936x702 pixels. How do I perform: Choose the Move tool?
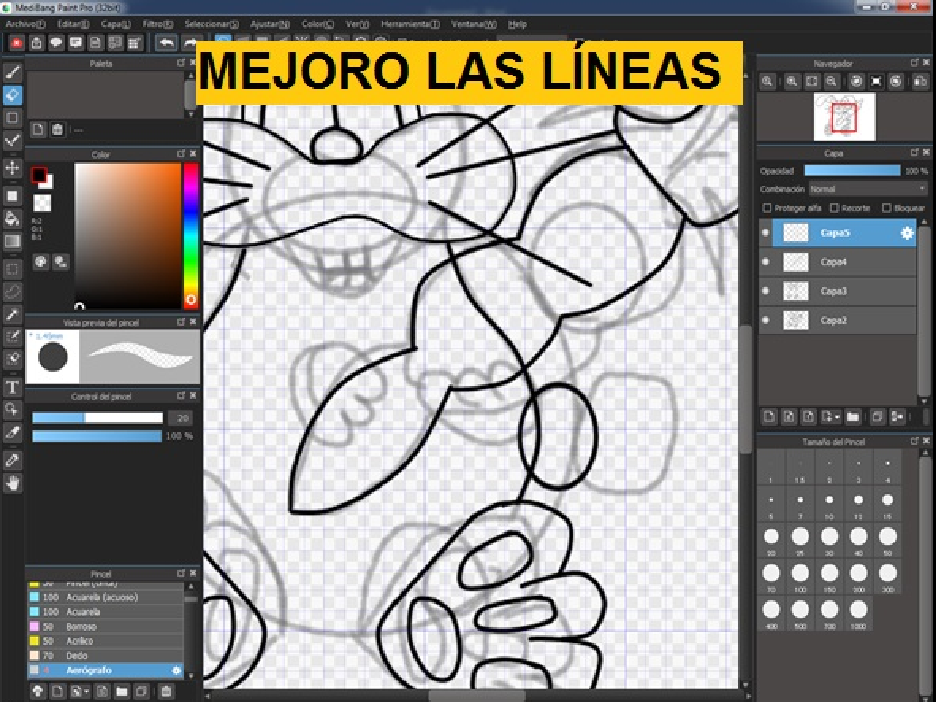tap(13, 168)
